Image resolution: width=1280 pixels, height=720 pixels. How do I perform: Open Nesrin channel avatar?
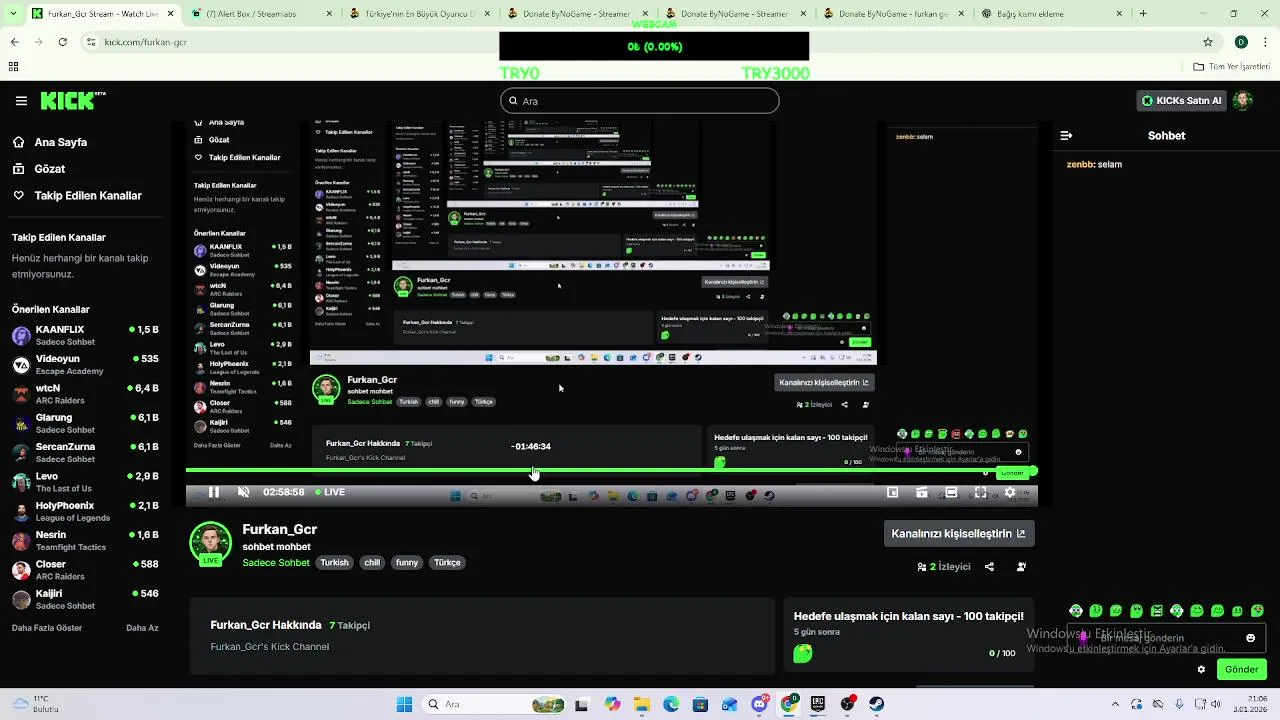21,541
